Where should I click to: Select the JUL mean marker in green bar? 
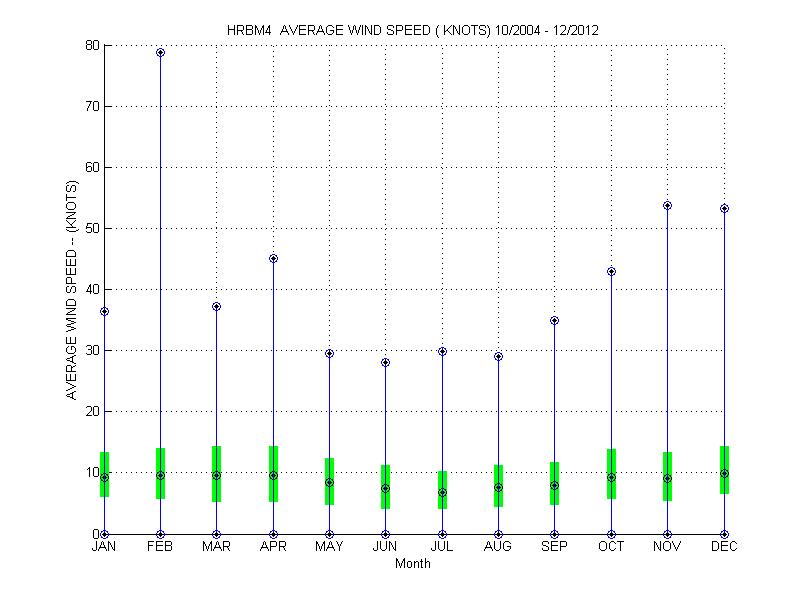442,493
